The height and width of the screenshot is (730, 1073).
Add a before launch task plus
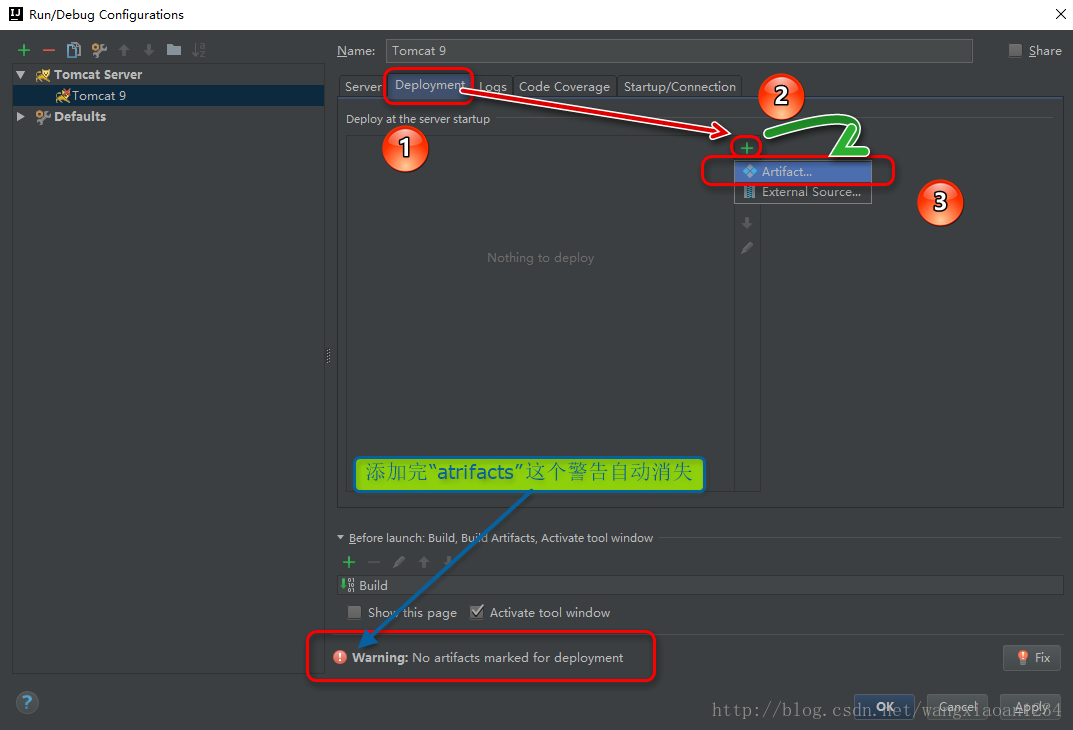[349, 562]
